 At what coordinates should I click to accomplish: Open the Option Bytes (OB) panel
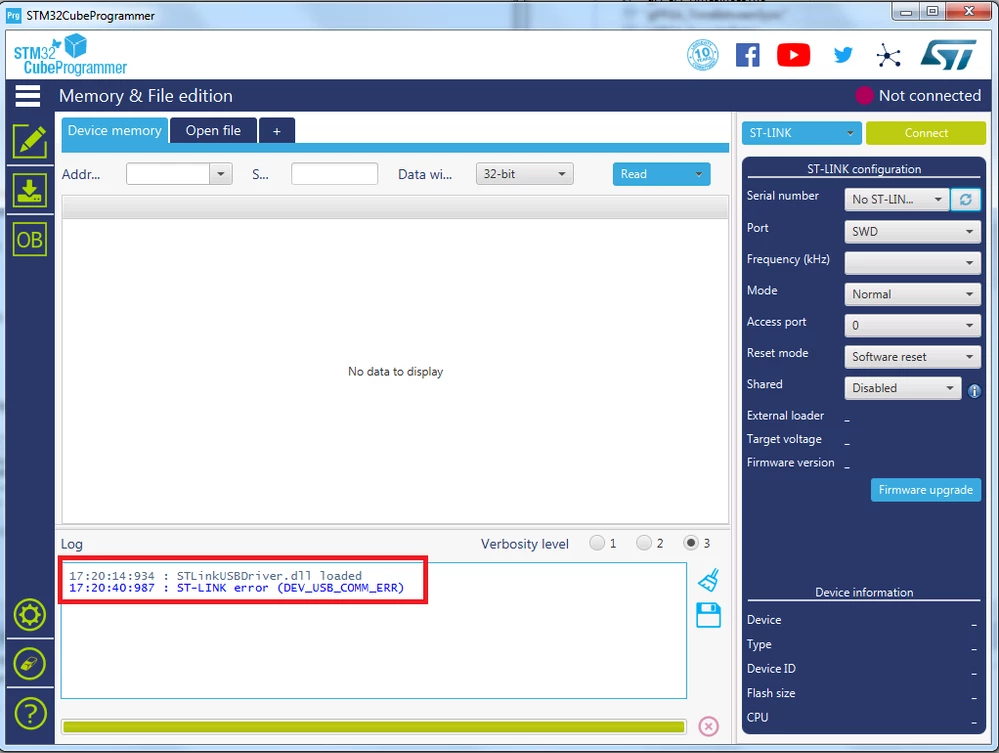click(x=29, y=240)
